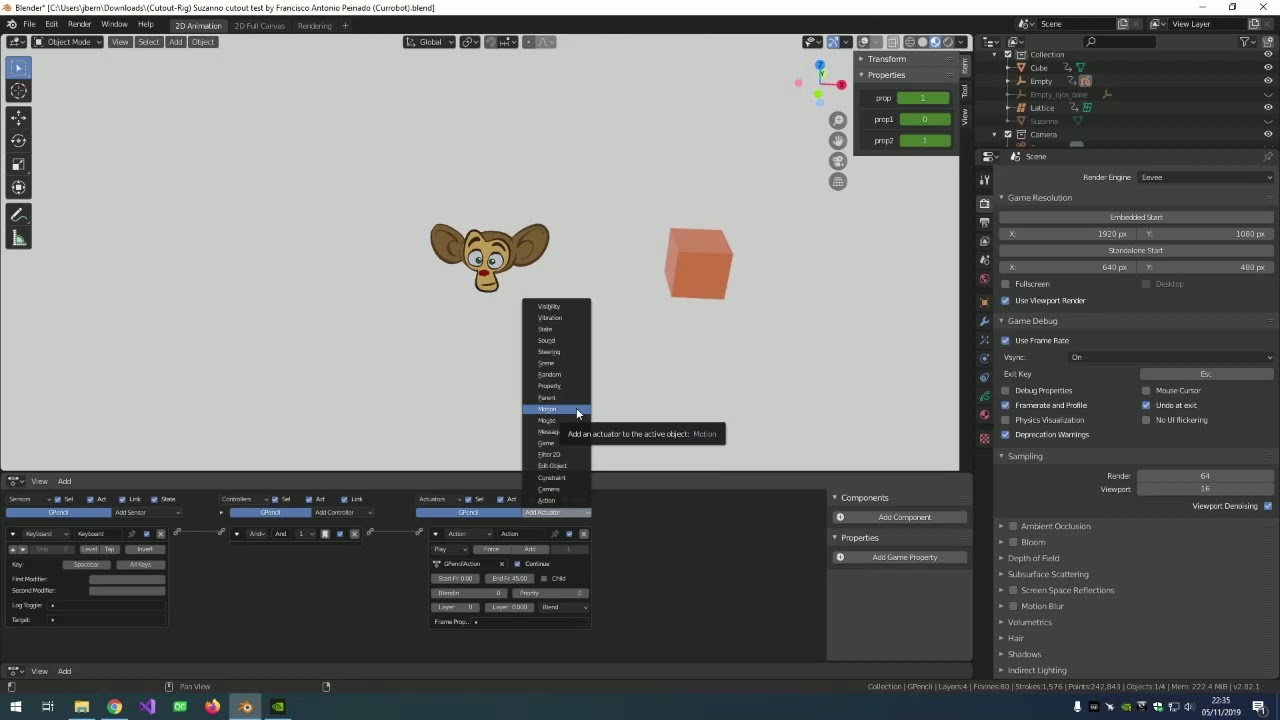This screenshot has height=720, width=1280.
Task: Unlink GPencilAction from the actuator
Action: click(502, 564)
